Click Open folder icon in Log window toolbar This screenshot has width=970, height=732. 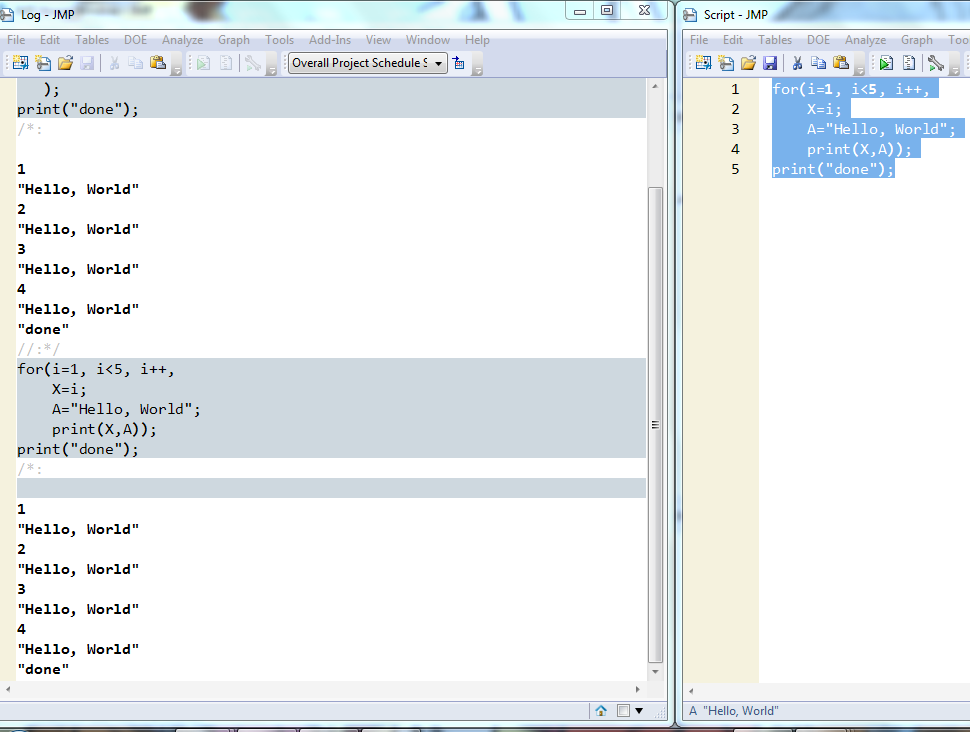pyautogui.click(x=66, y=62)
